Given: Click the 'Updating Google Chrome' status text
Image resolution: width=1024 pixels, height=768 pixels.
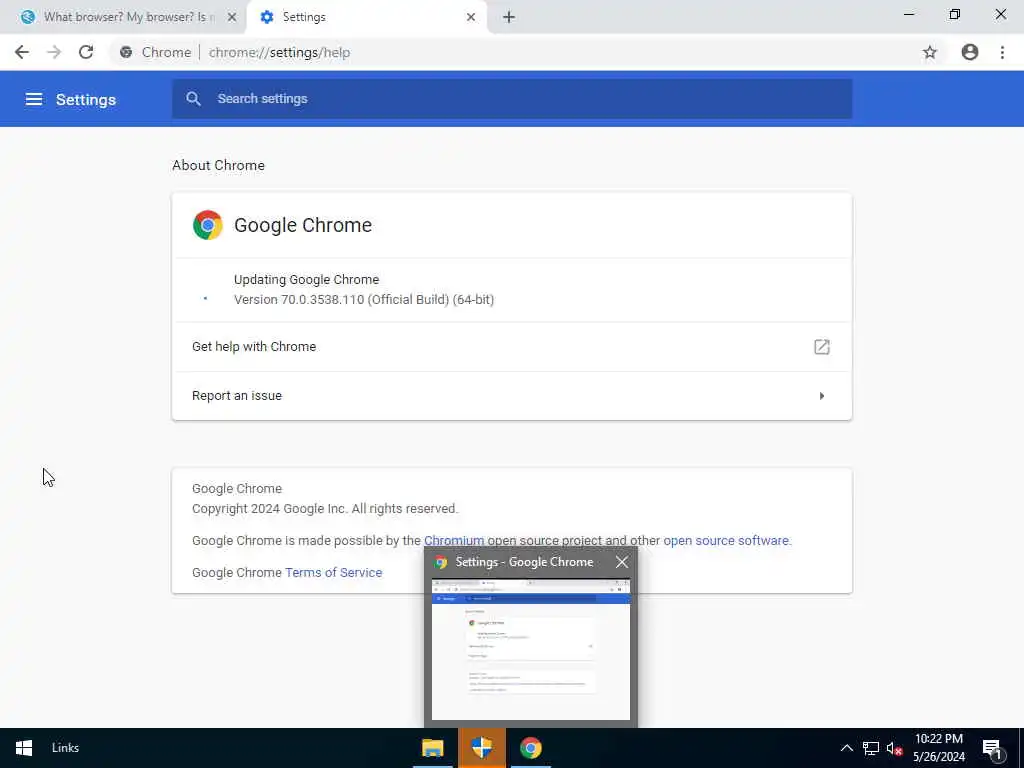Looking at the screenshot, I should pyautogui.click(x=306, y=280).
